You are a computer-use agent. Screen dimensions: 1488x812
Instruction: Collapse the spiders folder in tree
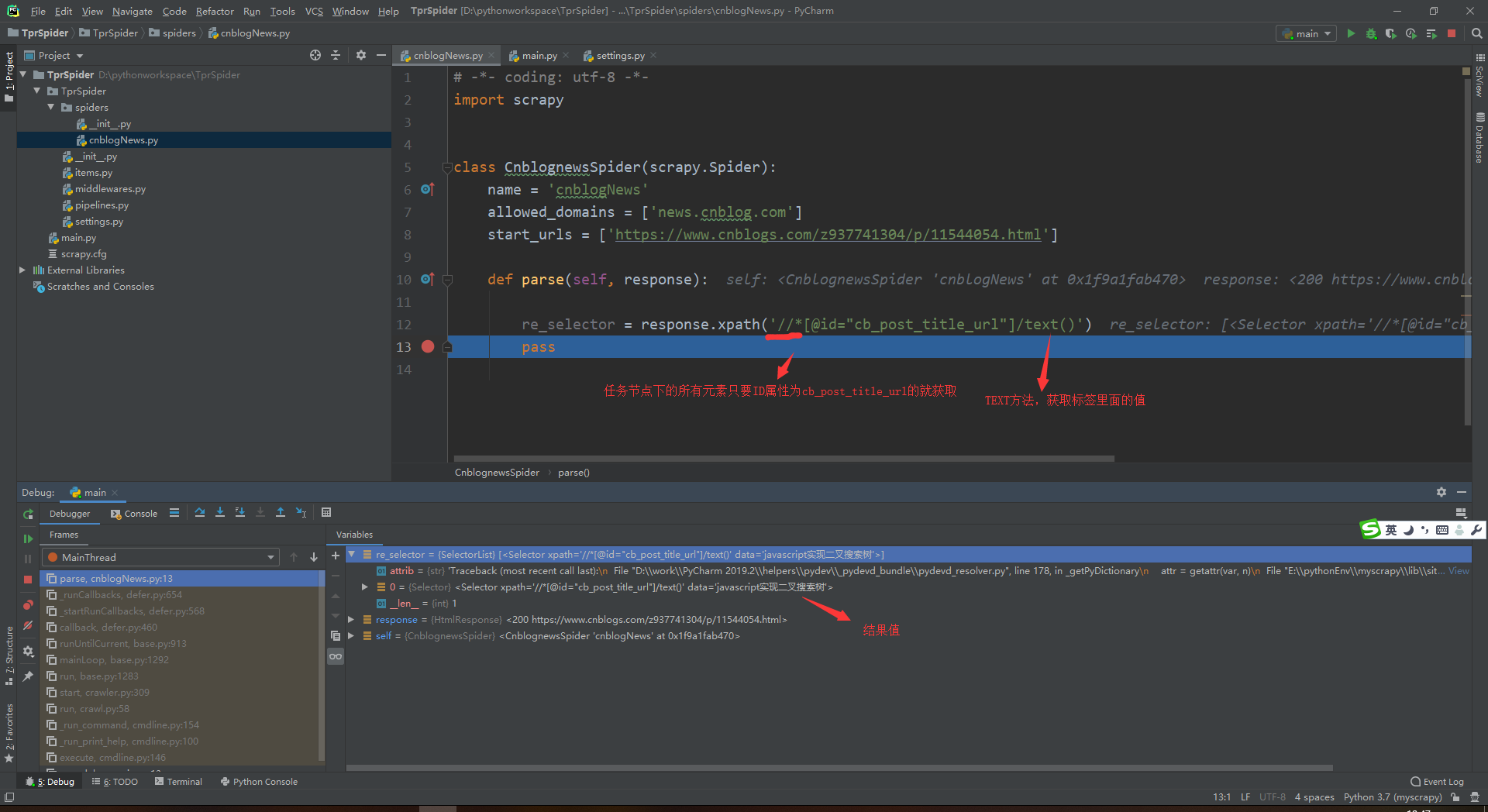(x=51, y=107)
